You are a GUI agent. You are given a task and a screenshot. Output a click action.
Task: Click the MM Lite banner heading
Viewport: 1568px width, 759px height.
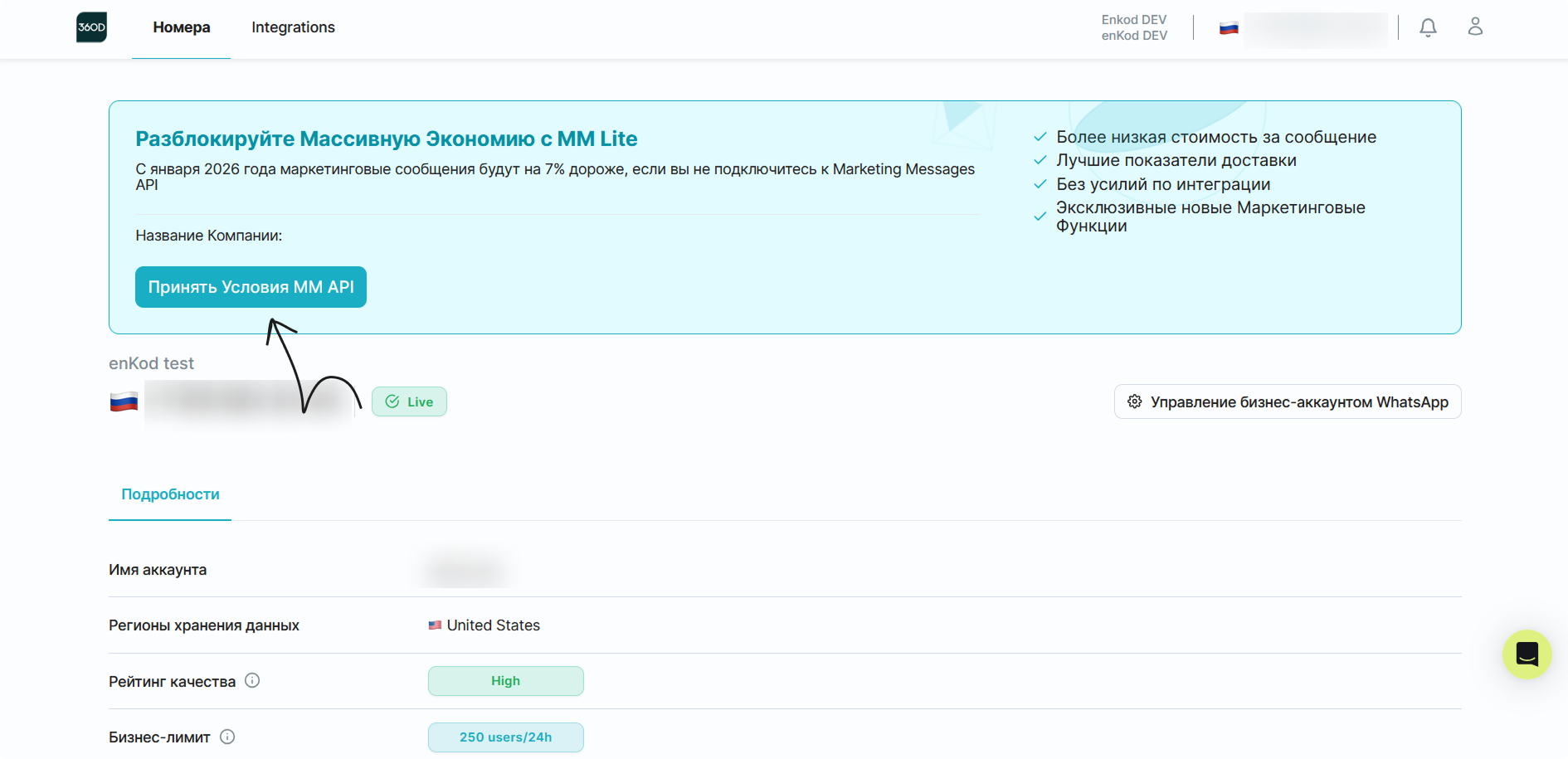pos(387,139)
